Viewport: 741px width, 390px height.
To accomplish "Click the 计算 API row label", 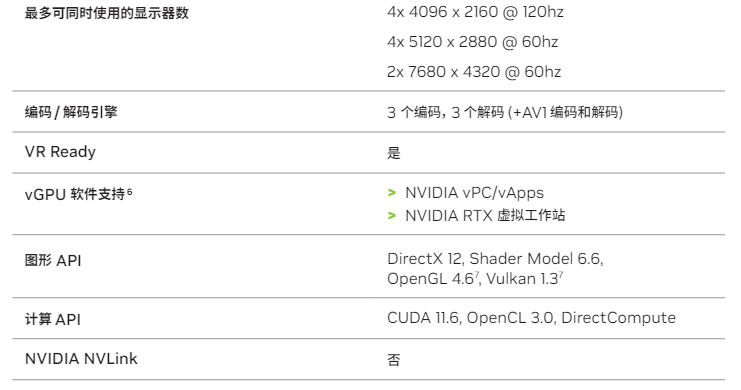I will click(52, 319).
